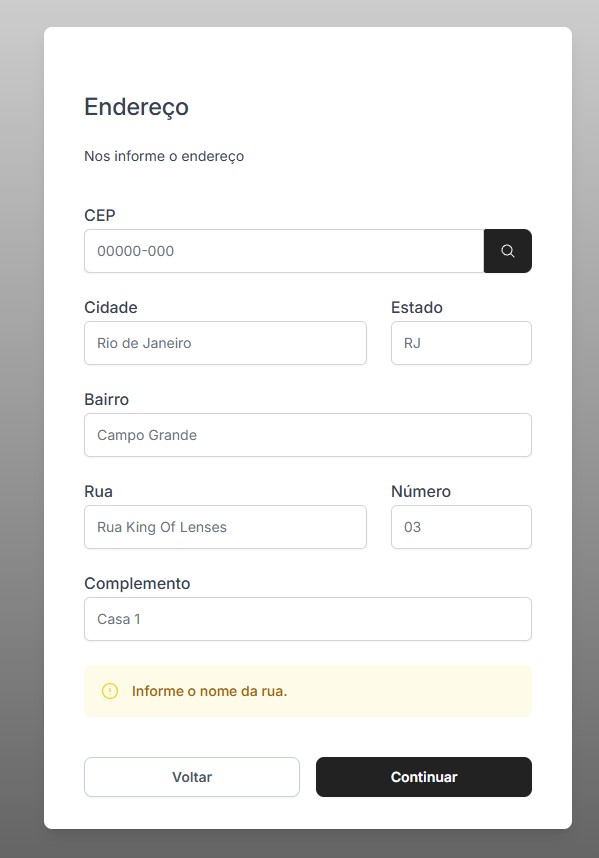
Task: Select the CEP input field
Action: tap(283, 251)
